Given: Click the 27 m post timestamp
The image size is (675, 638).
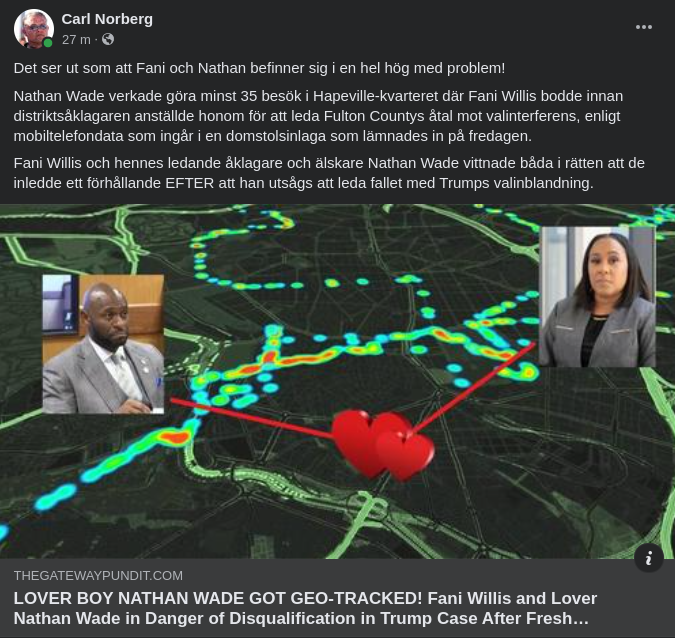Looking at the screenshot, I should 76,40.
